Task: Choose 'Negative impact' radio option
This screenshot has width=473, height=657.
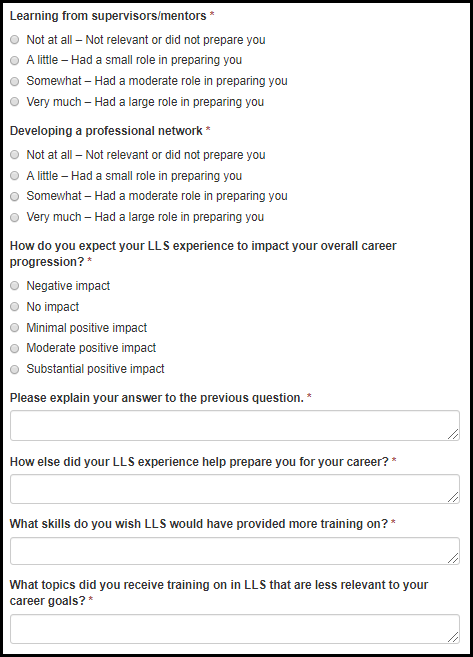Action: coord(15,286)
